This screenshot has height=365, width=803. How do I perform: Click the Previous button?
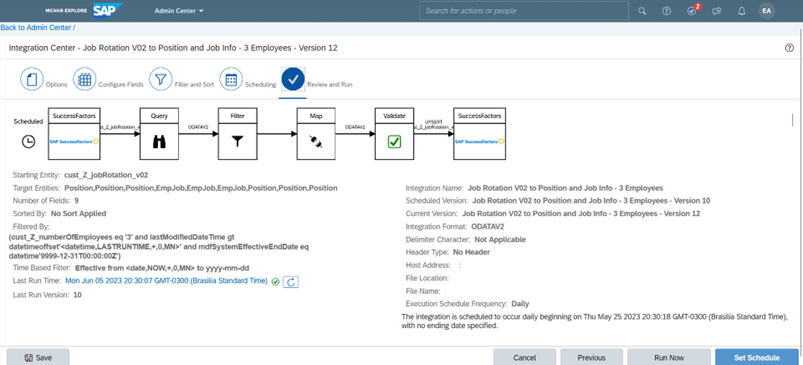click(x=591, y=357)
